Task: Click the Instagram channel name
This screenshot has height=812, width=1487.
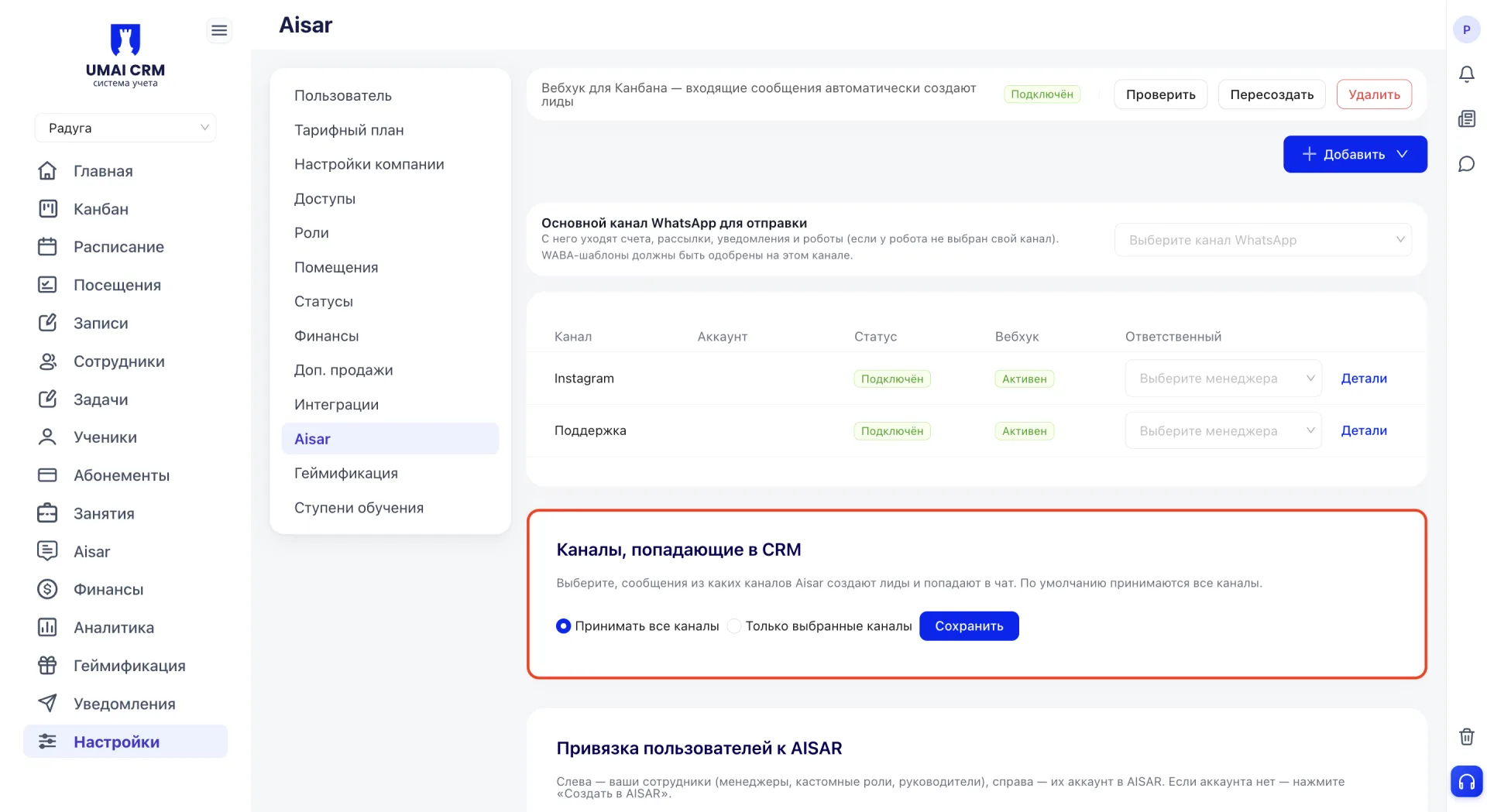Action: click(584, 379)
